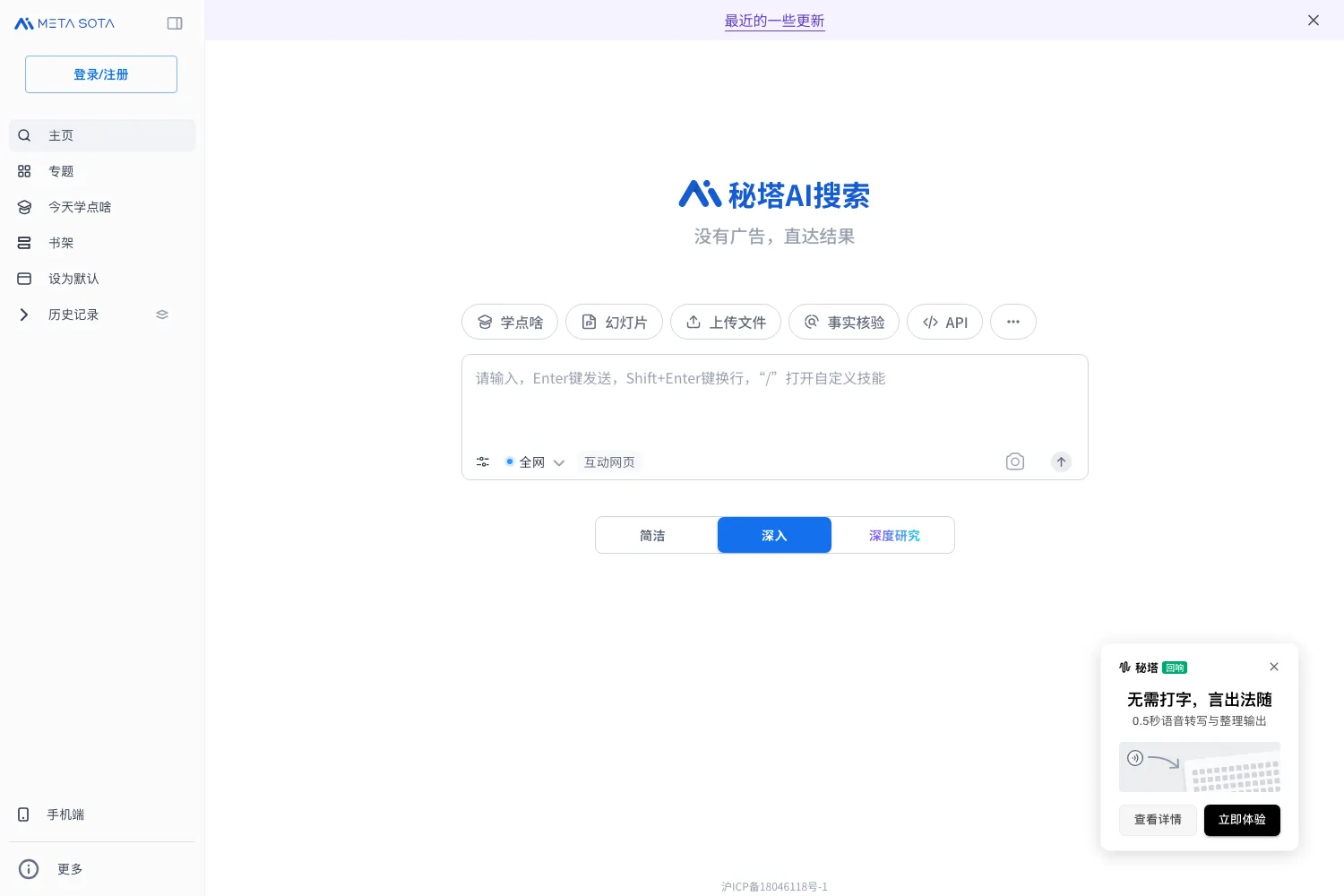Select the 深入 search mode

[774, 535]
